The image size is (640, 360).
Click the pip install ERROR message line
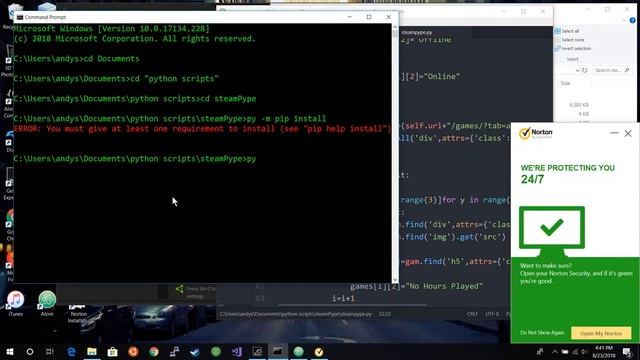tap(202, 129)
